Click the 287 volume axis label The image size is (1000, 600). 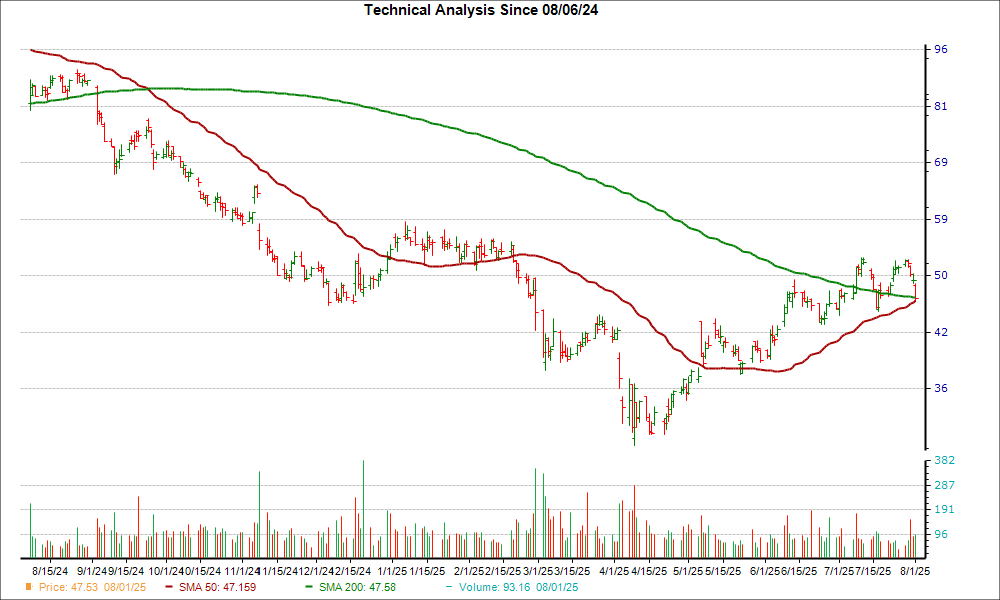[944, 485]
